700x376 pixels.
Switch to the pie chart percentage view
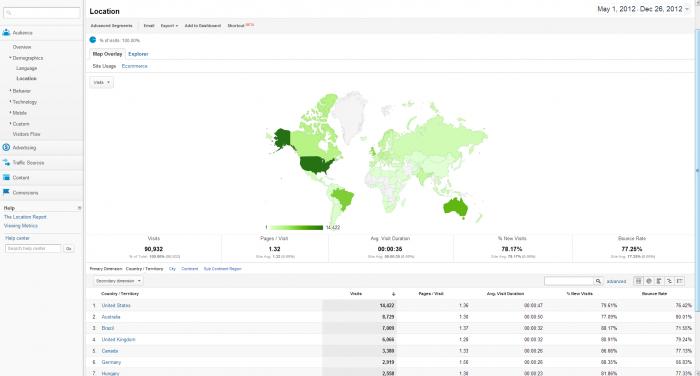pos(649,281)
